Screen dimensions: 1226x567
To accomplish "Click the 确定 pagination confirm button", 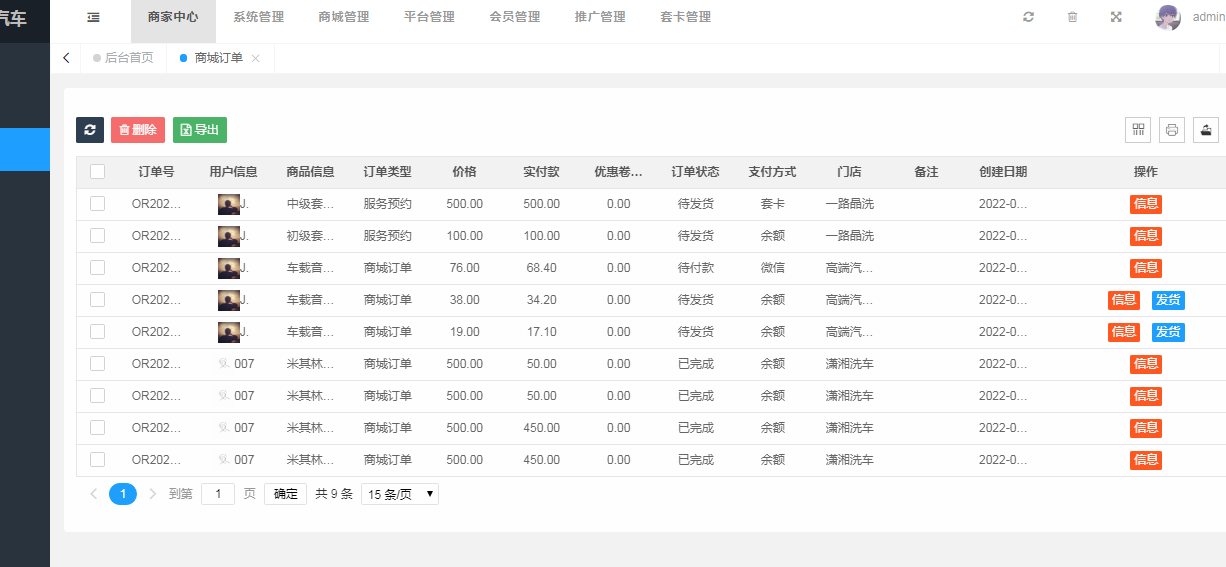I will click(286, 494).
